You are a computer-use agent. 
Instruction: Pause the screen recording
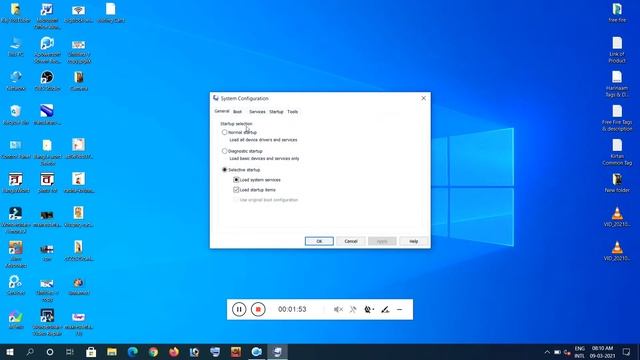239,309
